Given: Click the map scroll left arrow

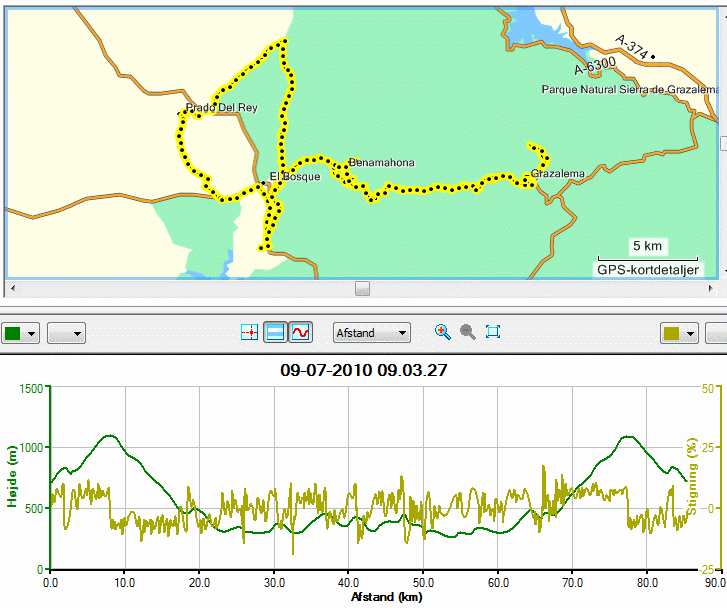Looking at the screenshot, I should click(13, 288).
